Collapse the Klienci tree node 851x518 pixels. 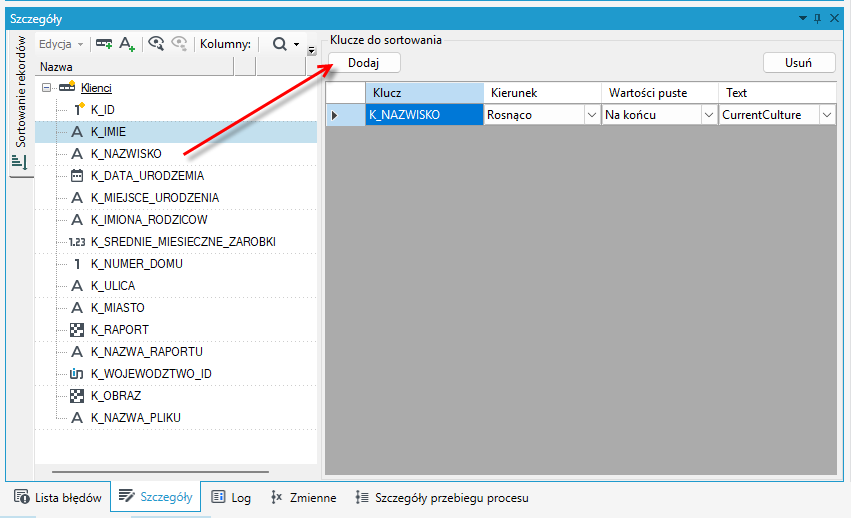[x=47, y=87]
